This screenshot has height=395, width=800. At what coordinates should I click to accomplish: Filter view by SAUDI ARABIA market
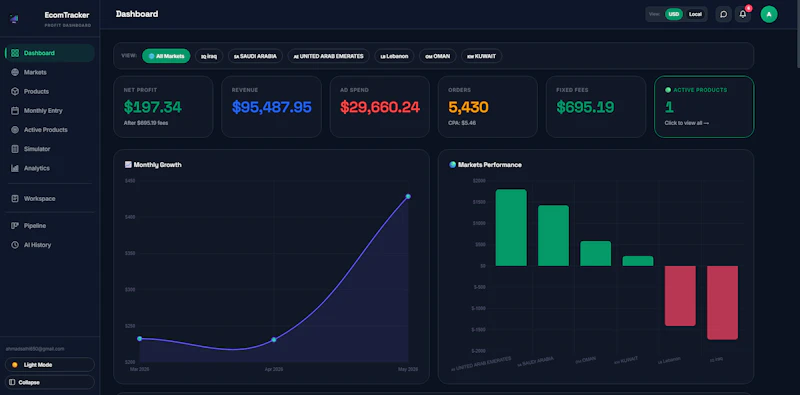tap(255, 56)
